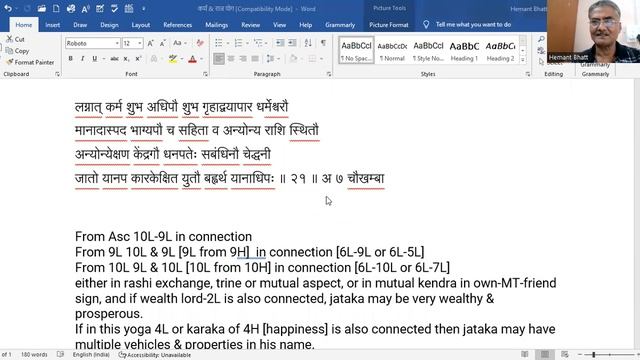Go to the Review tab

click(251, 25)
